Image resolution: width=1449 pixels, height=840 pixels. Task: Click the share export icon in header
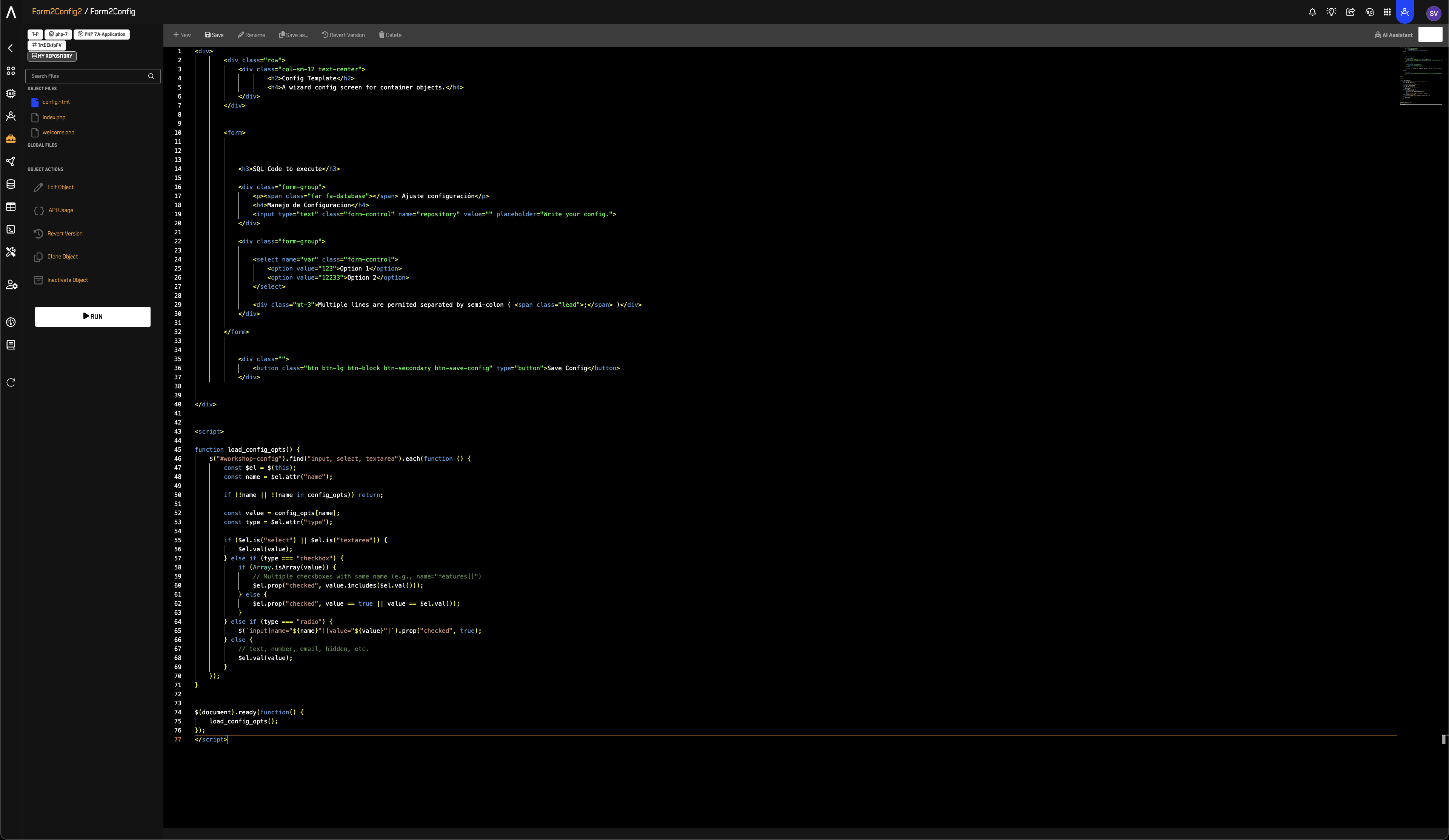point(1350,12)
